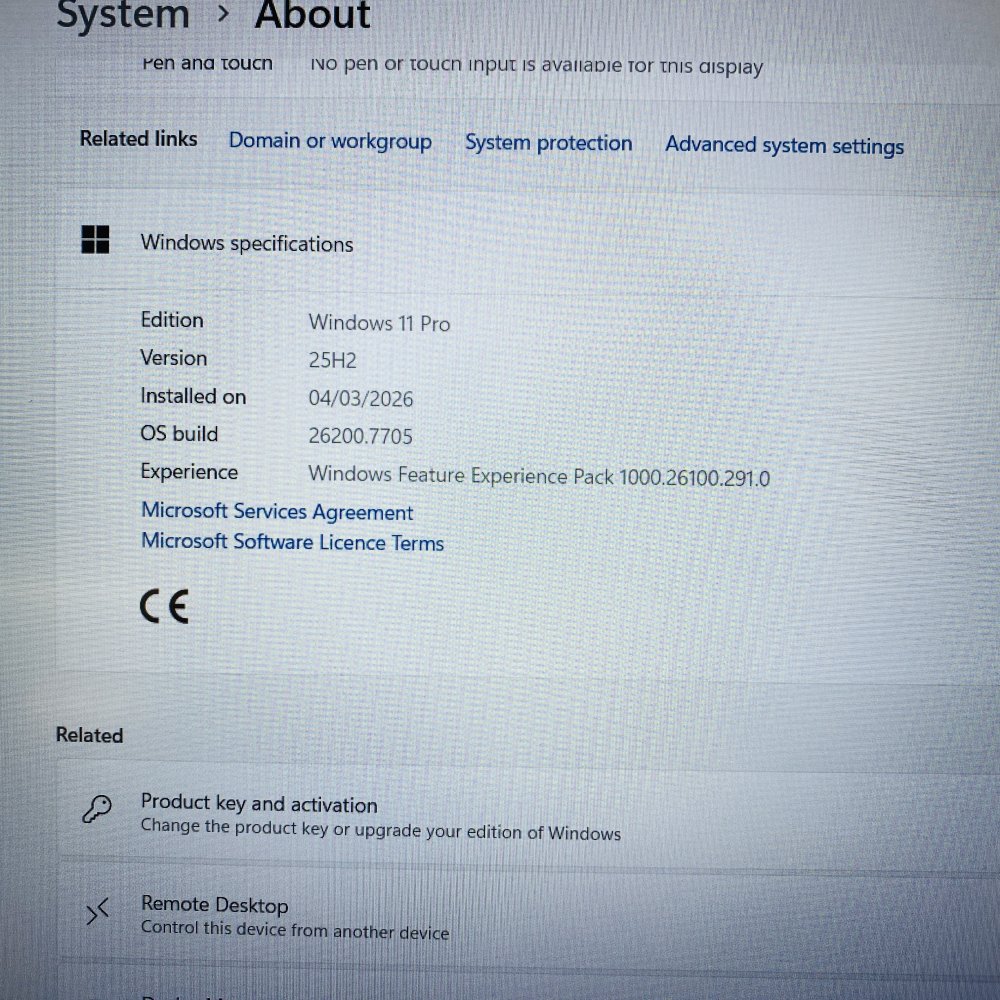The width and height of the screenshot is (1000, 1000).
Task: Click the OS build number 26200.7705
Action: coord(360,436)
